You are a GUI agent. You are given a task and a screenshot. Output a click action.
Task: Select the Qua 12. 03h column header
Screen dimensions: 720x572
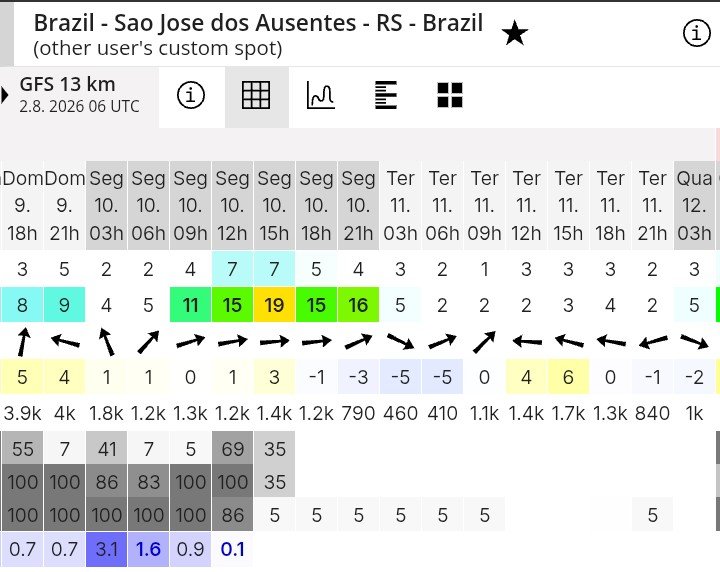click(x=694, y=206)
